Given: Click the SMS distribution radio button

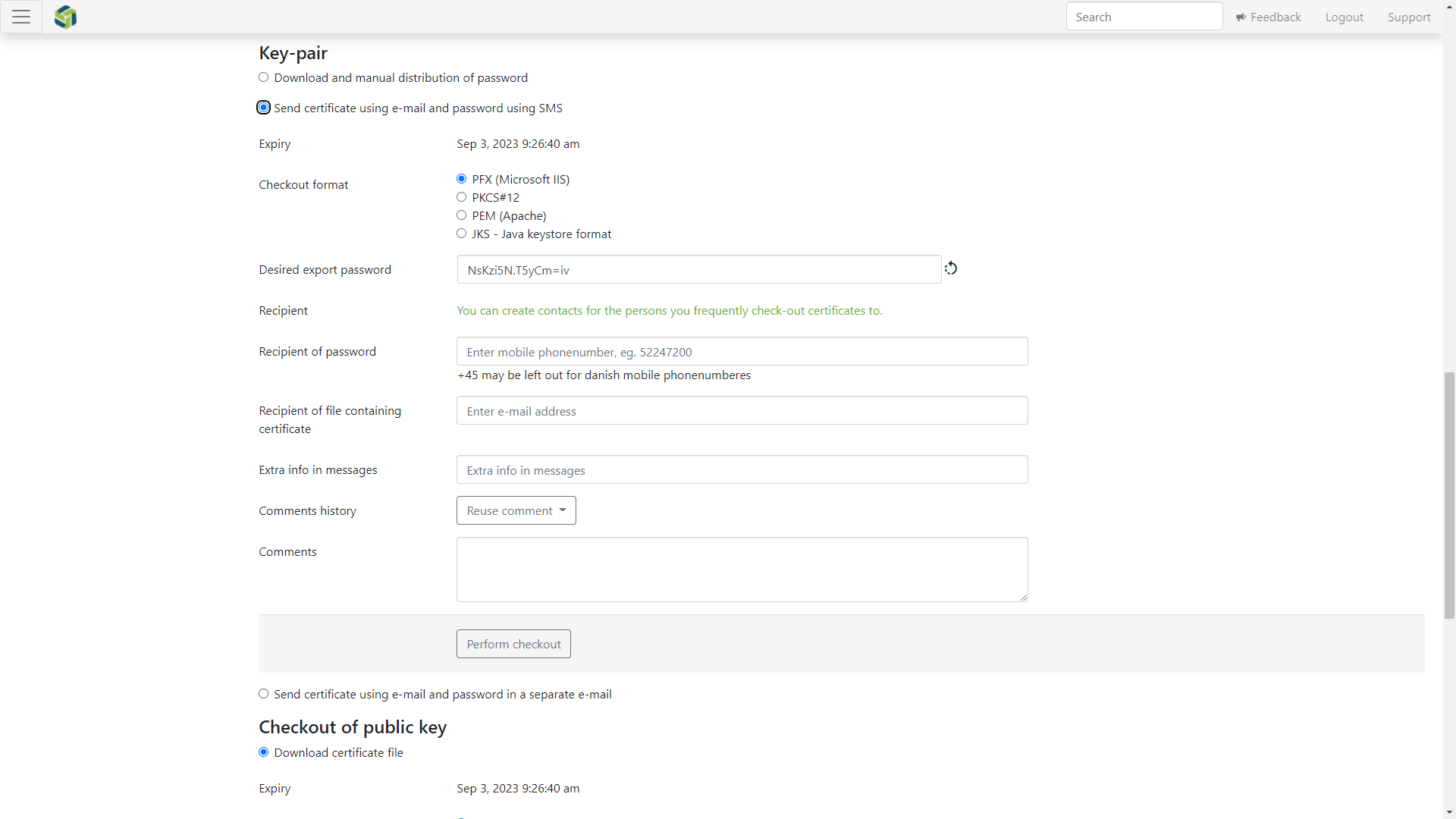Looking at the screenshot, I should click(263, 107).
